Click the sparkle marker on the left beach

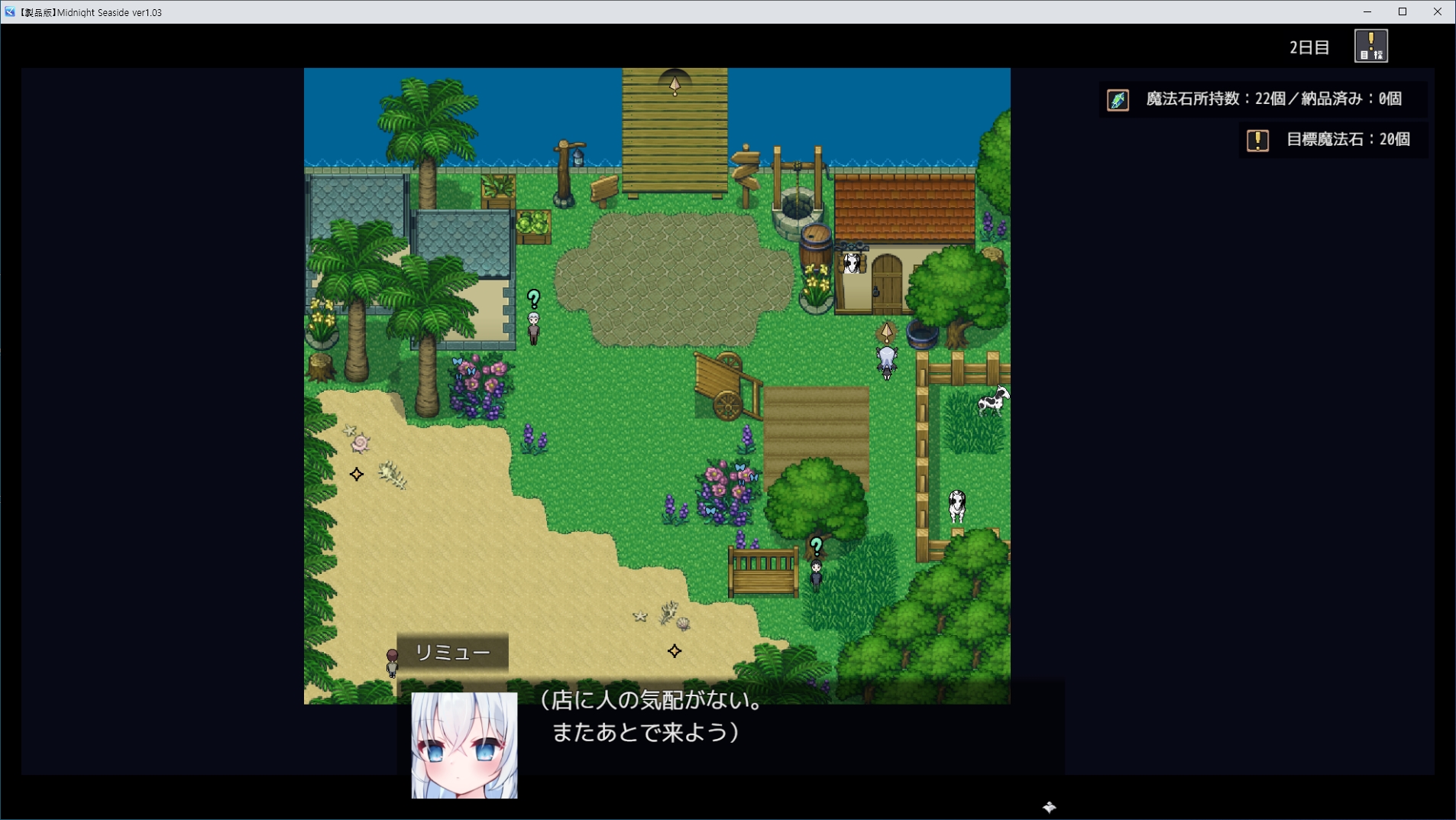(356, 475)
